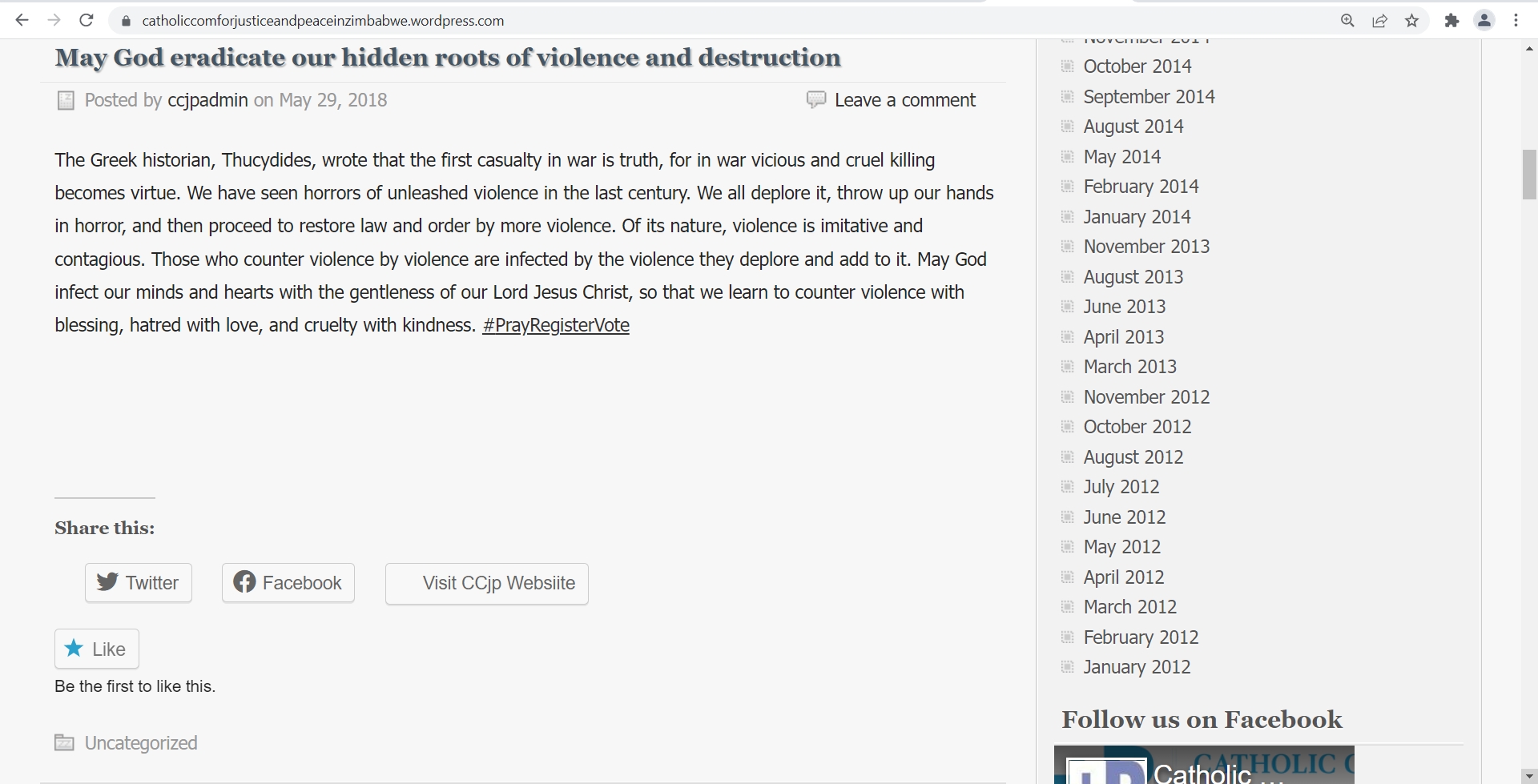The height and width of the screenshot is (784, 1538).
Task: Open the Chrome three-dot menu
Action: (x=1516, y=21)
